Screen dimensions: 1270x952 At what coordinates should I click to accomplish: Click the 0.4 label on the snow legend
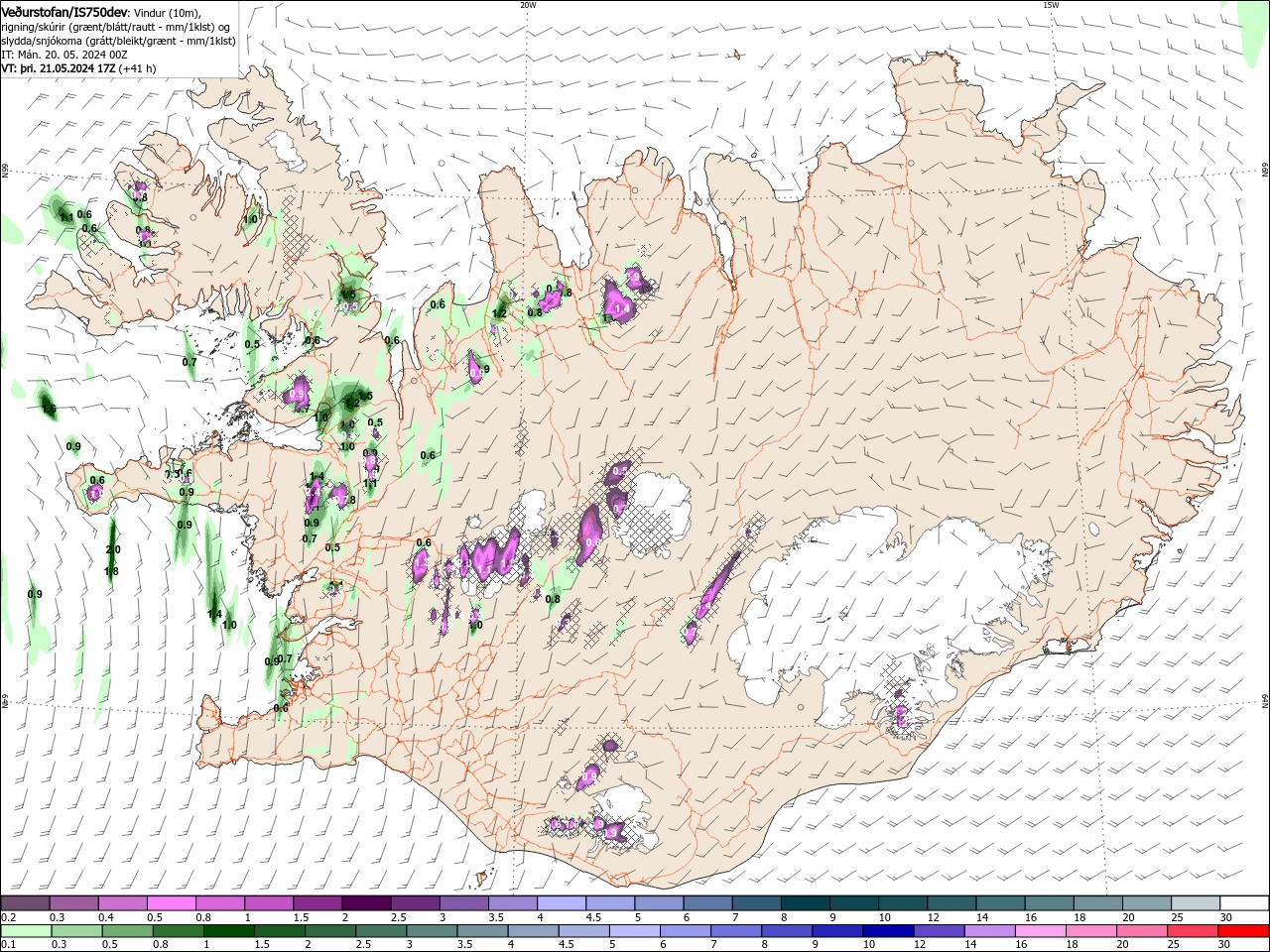click(x=106, y=917)
